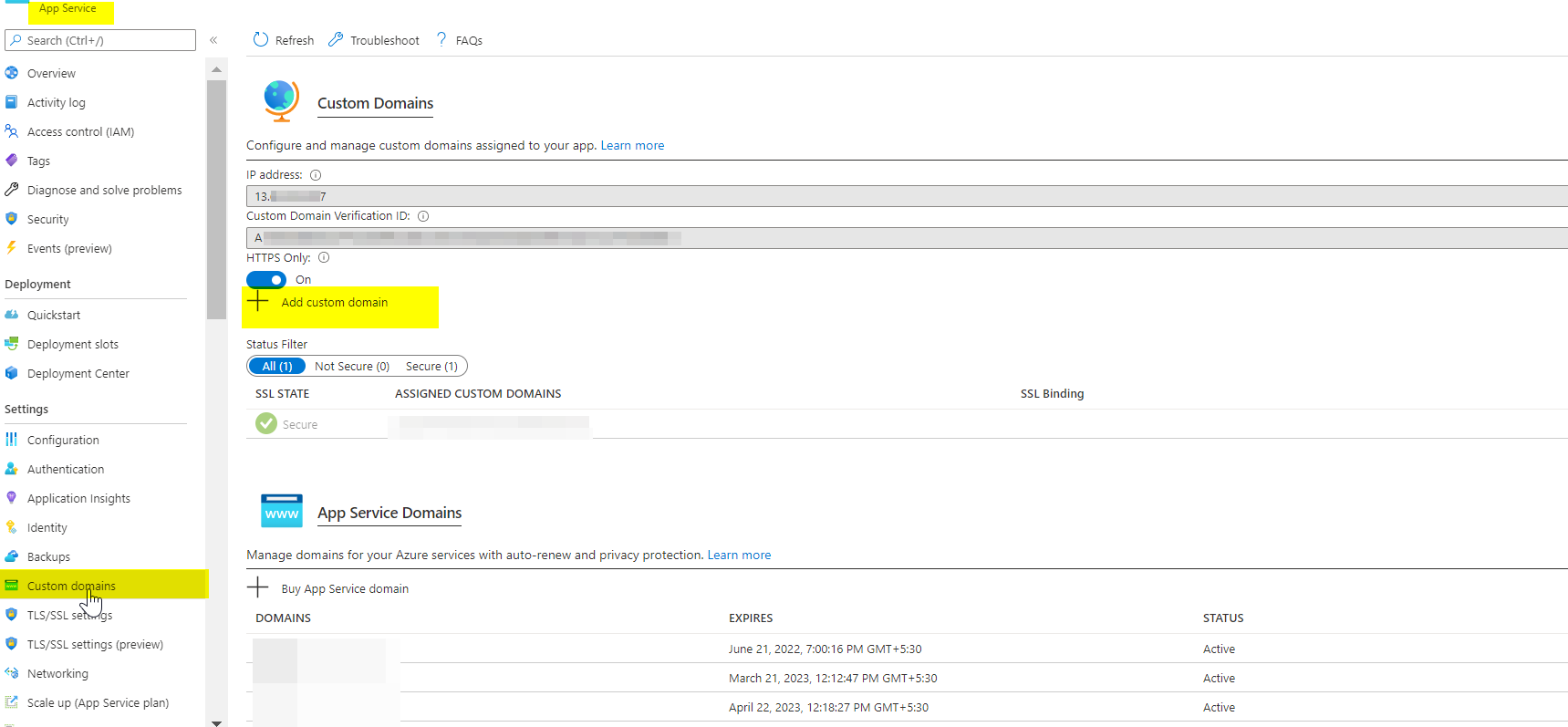Open Diagnose and solve problems icon

pyautogui.click(x=12, y=190)
